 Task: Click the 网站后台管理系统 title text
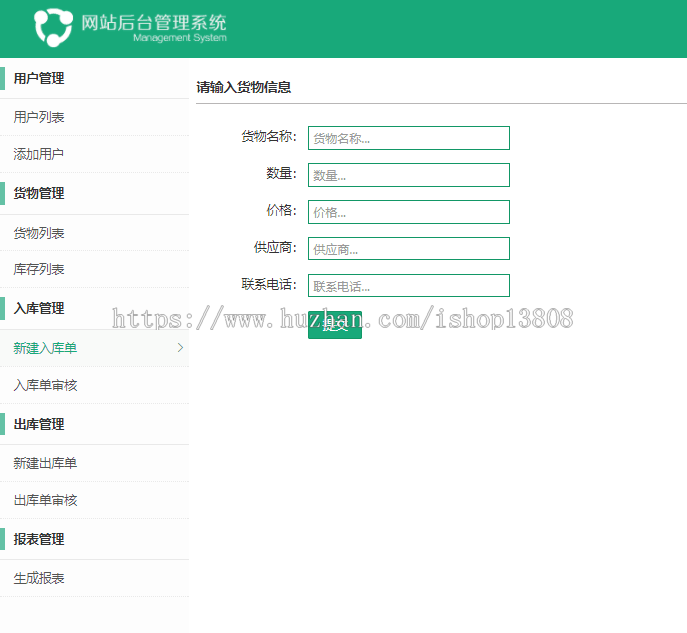click(154, 22)
